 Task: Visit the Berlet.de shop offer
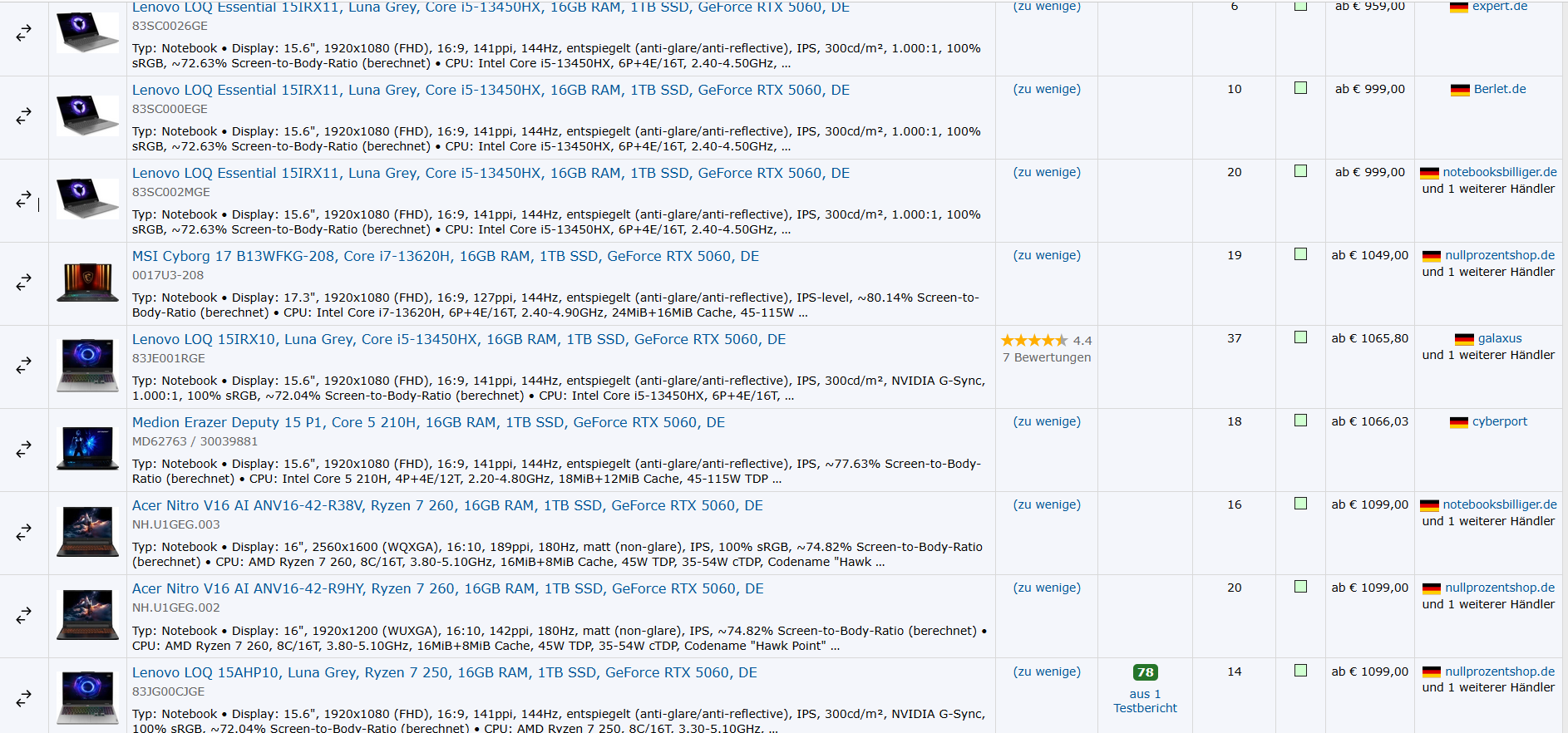pos(1500,89)
